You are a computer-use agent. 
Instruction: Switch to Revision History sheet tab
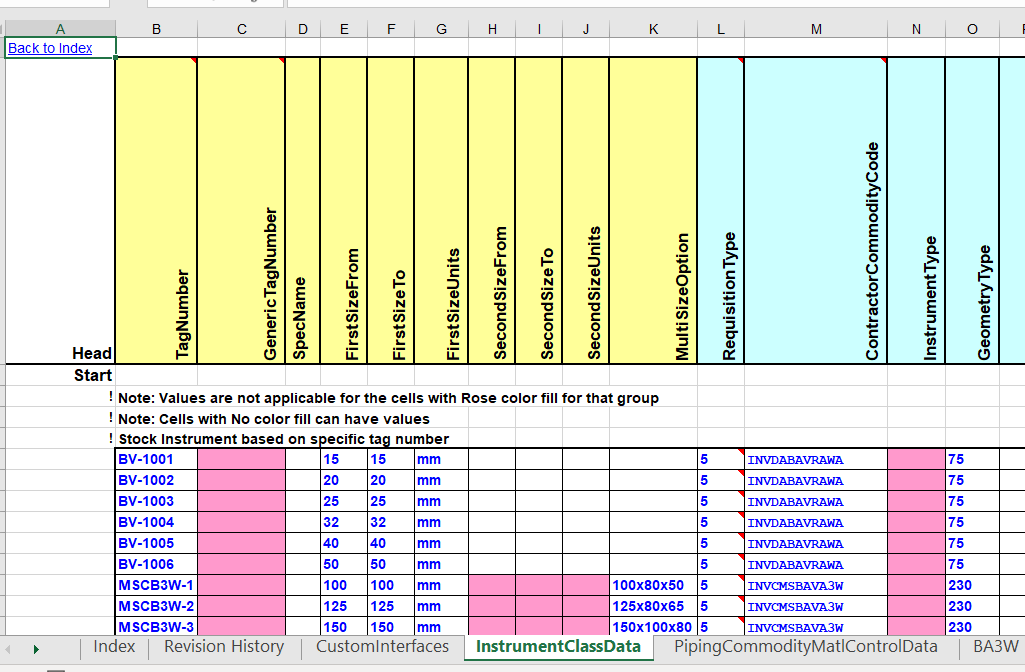click(224, 647)
